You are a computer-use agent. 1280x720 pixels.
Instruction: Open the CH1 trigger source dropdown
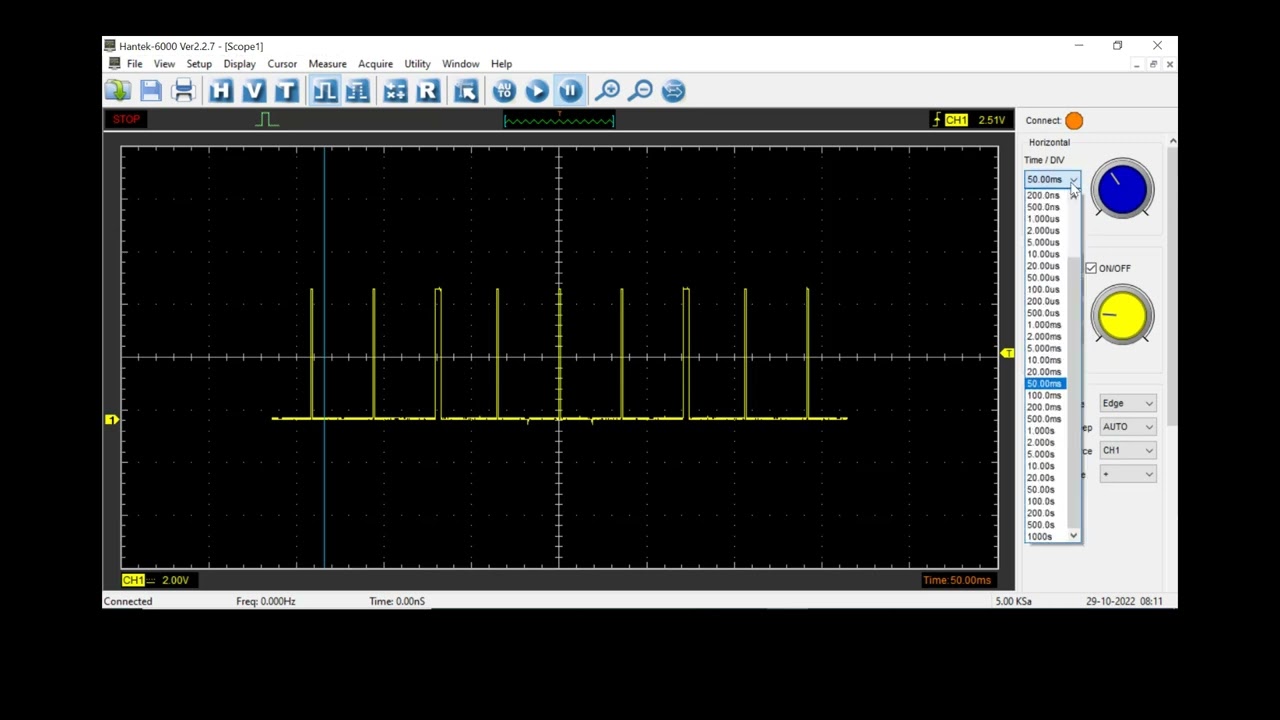1127,451
